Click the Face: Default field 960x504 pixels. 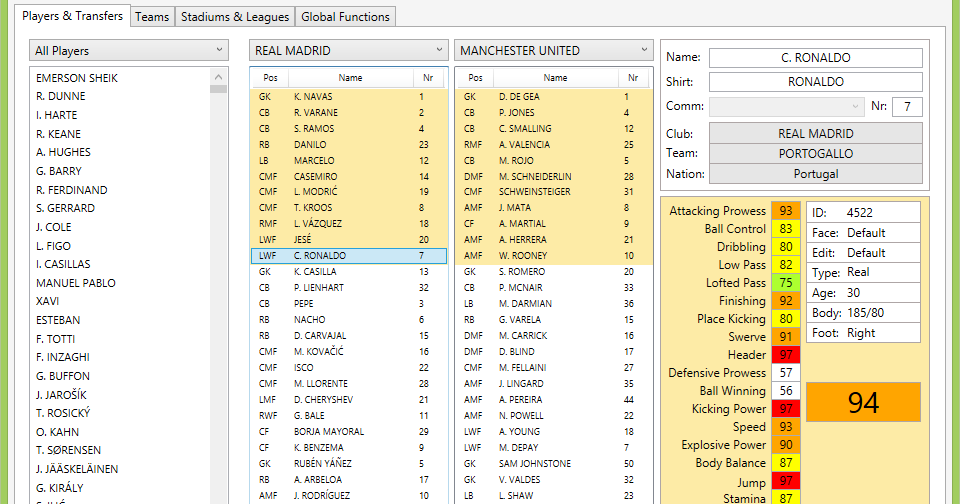coord(863,233)
